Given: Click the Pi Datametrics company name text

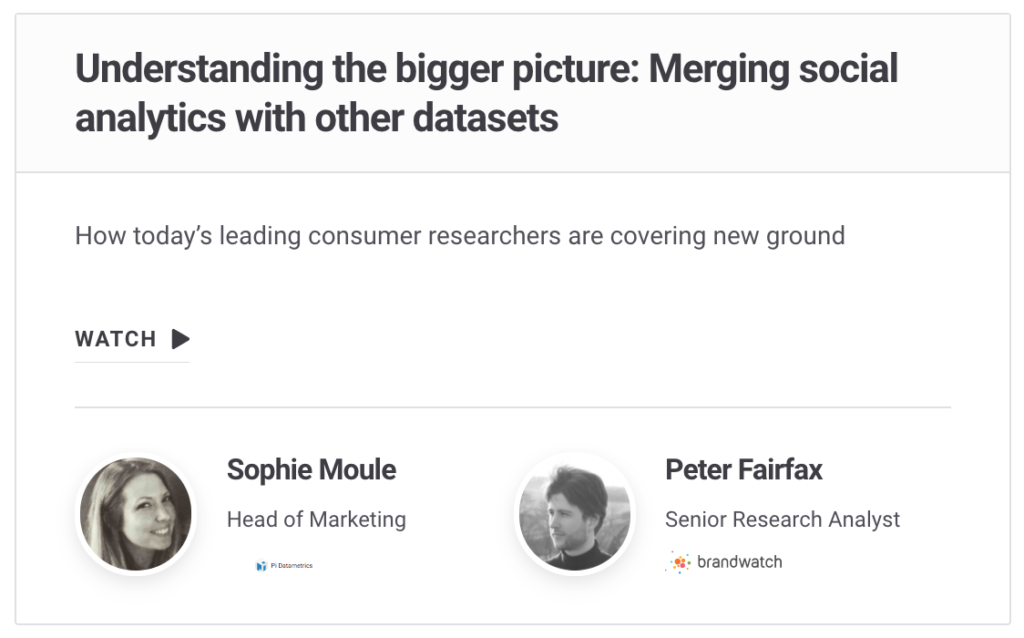Looking at the screenshot, I should [291, 566].
